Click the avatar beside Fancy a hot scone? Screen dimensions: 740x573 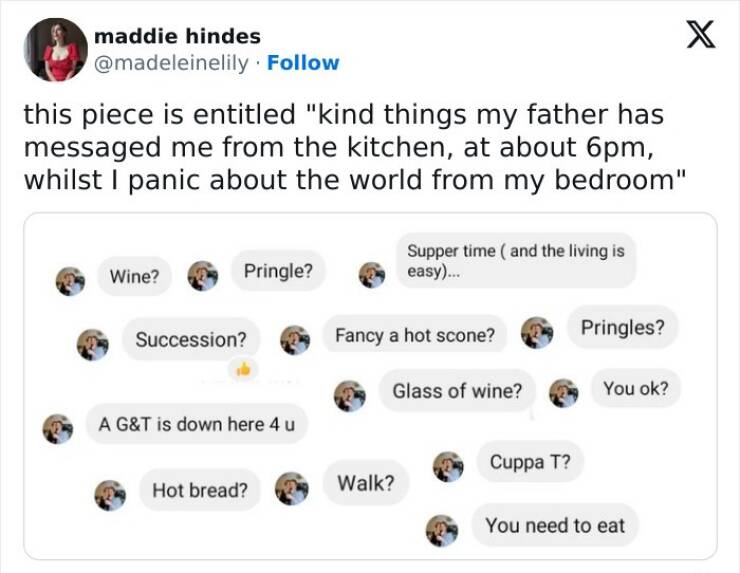294,339
